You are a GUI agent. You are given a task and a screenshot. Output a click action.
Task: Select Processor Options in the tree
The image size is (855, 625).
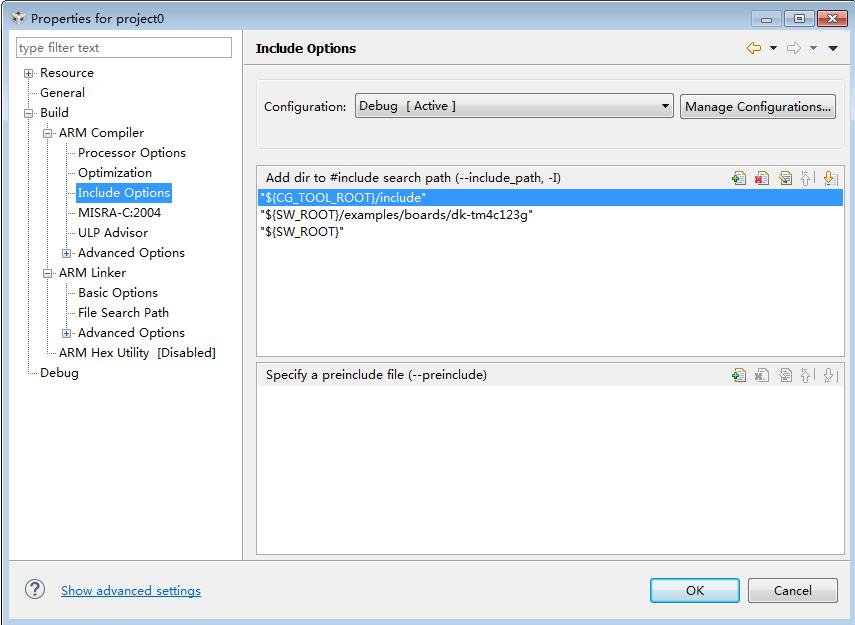tap(132, 153)
